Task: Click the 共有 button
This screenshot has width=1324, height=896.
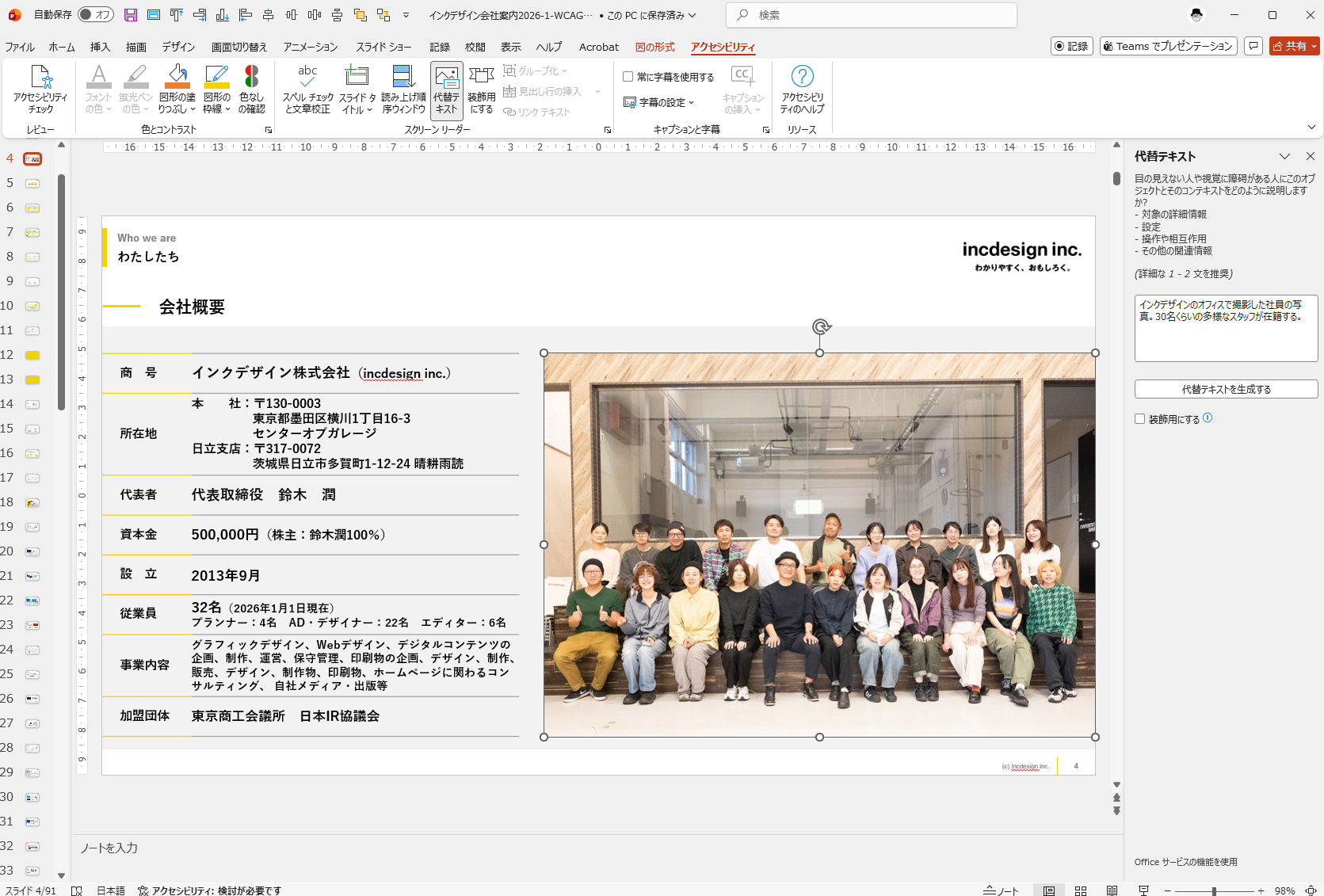Action: click(1290, 46)
